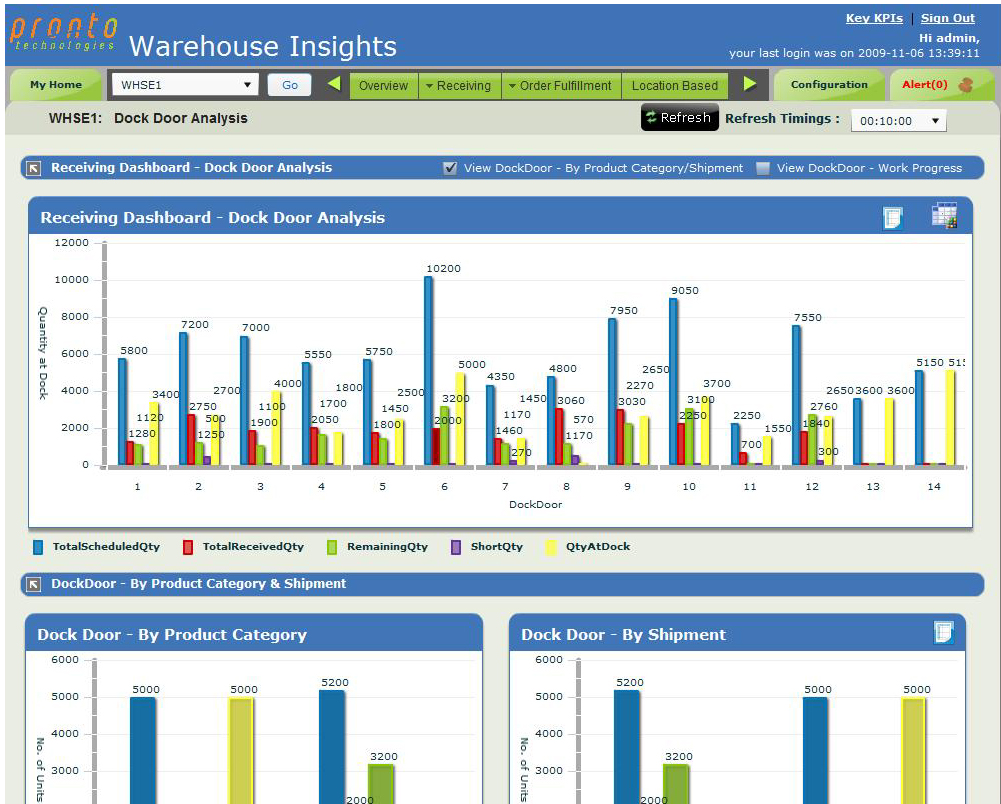Click the 9050 scheduled bar for dock door 10
This screenshot has height=804, width=1001.
coord(673,382)
